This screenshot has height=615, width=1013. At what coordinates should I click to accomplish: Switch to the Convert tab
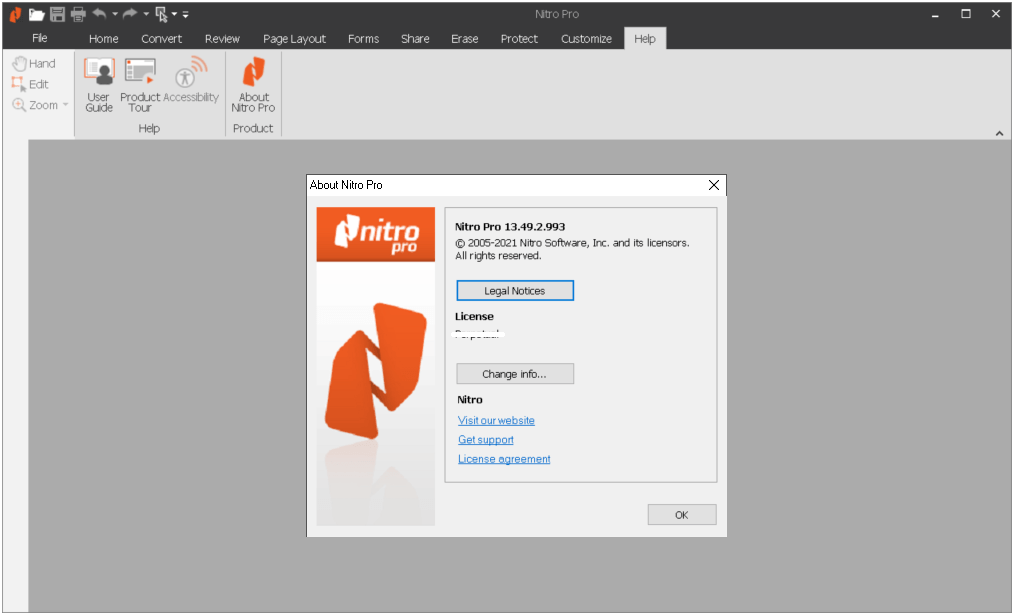(162, 39)
